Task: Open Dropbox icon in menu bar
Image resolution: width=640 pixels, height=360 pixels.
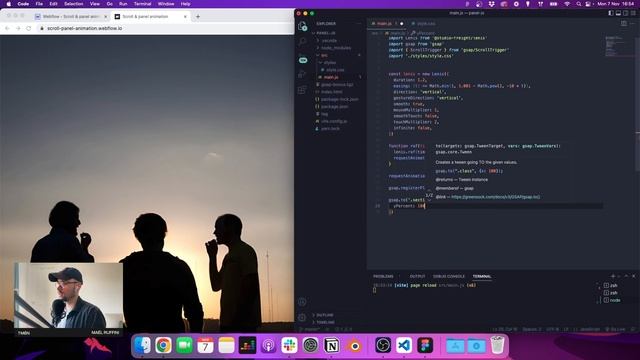Action: [x=491, y=4]
